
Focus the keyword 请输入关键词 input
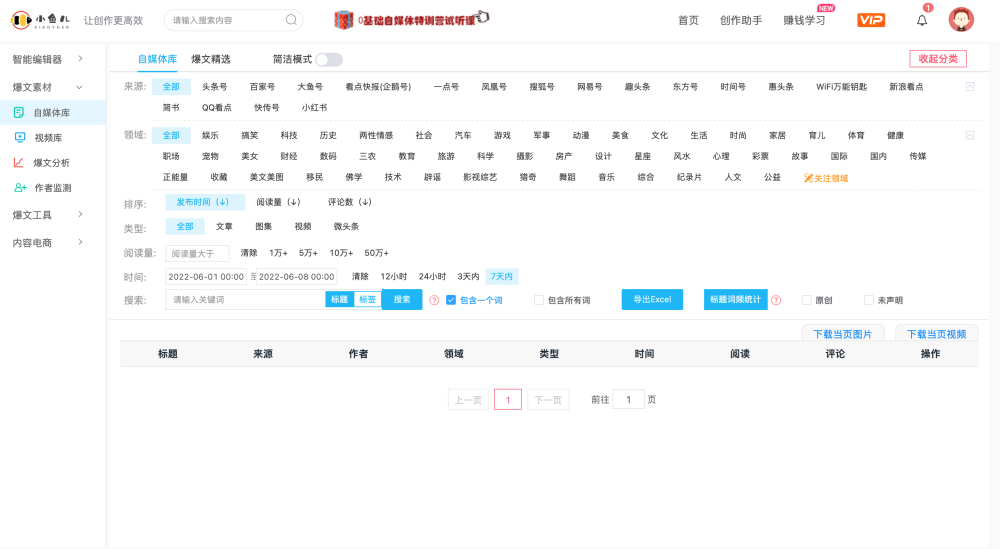[x=246, y=300]
